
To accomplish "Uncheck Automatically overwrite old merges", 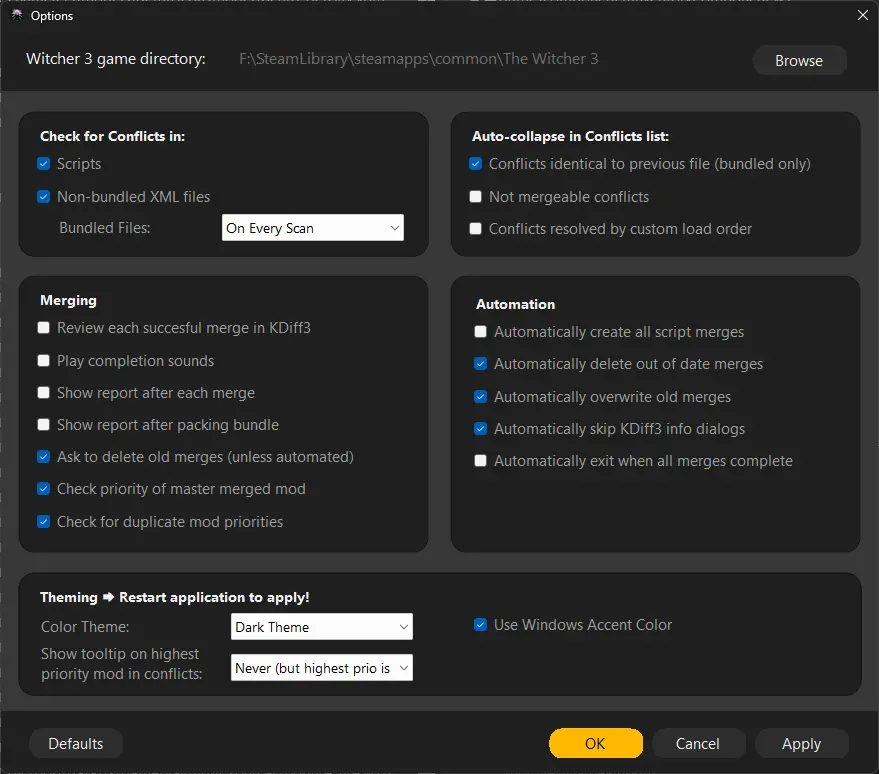I will click(x=480, y=397).
